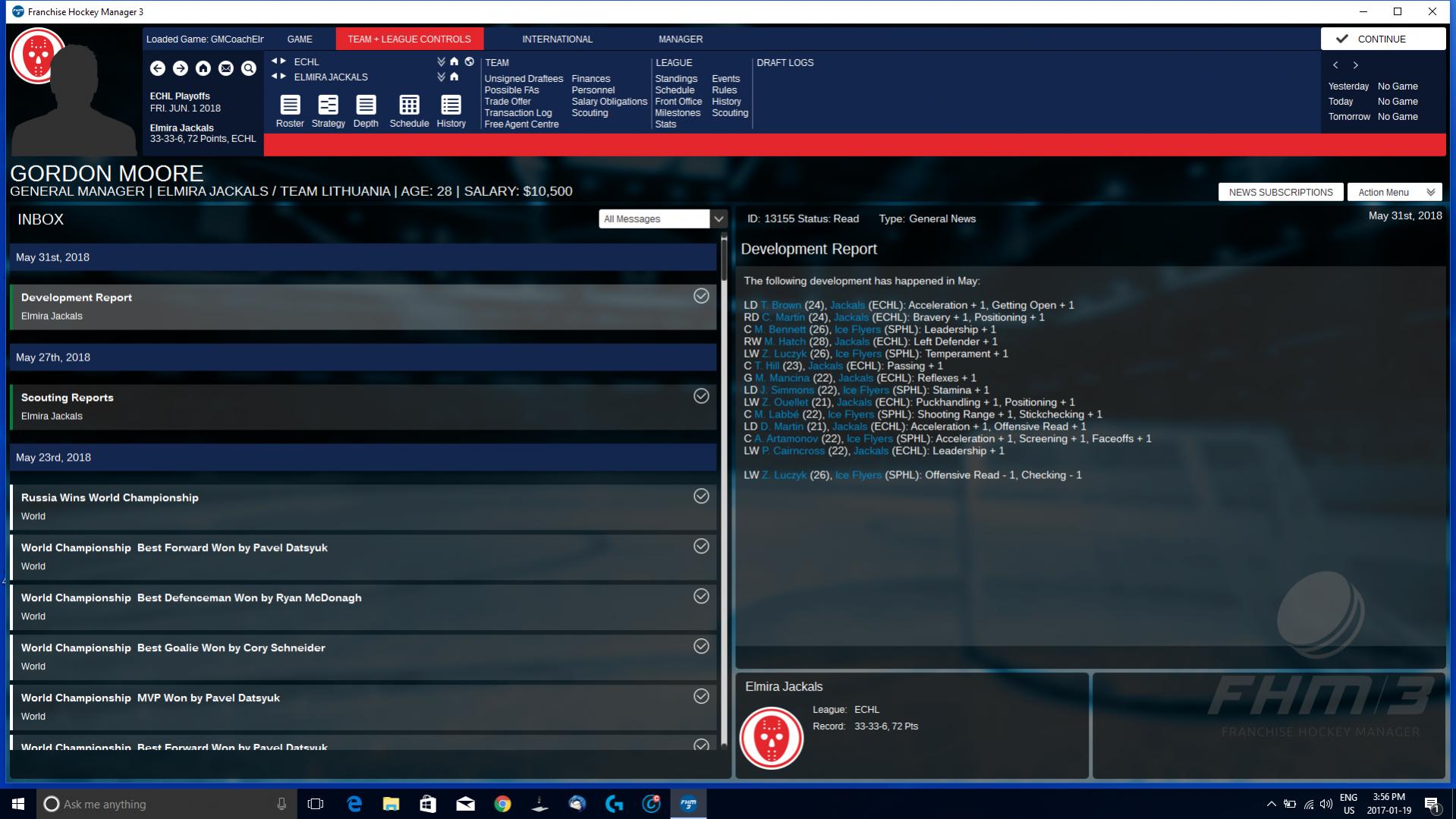The image size is (1456, 819).
Task: Open Front Office link
Action: coord(678,102)
